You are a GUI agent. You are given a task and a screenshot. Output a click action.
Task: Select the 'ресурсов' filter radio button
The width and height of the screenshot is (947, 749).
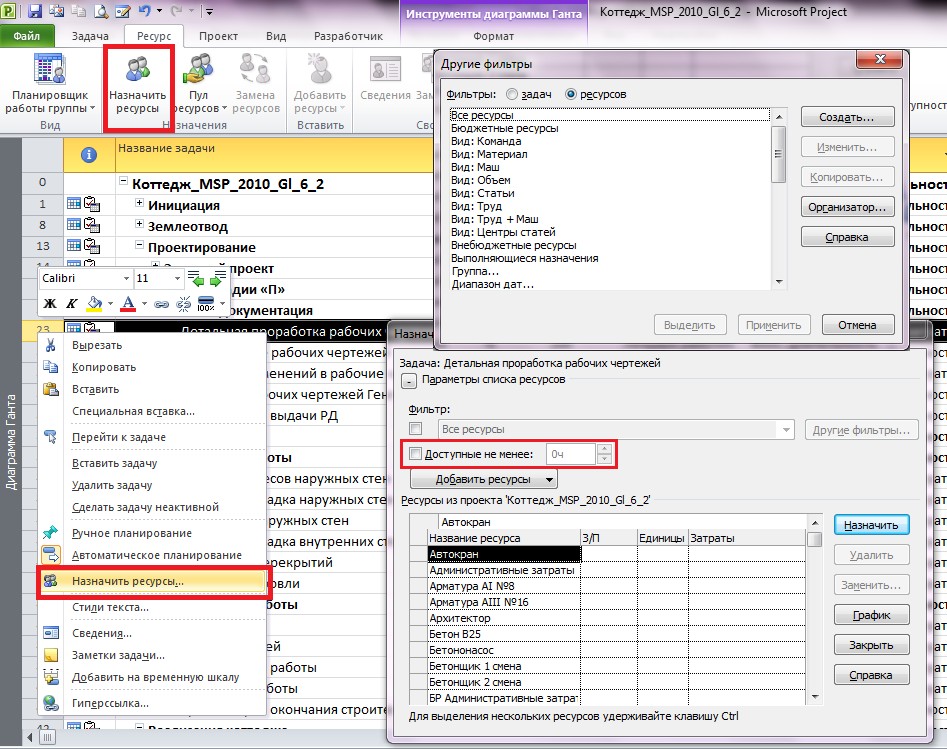(571, 94)
